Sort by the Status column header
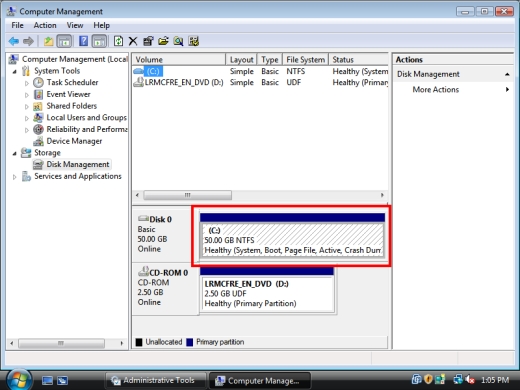Screen dimensions: 520x390 tap(359, 60)
